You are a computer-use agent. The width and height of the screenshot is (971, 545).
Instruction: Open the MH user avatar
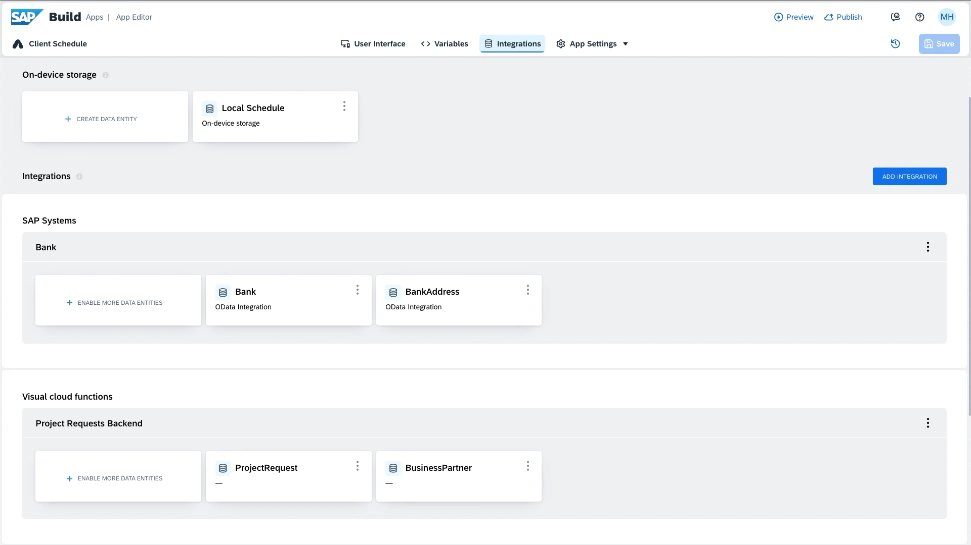pos(947,17)
